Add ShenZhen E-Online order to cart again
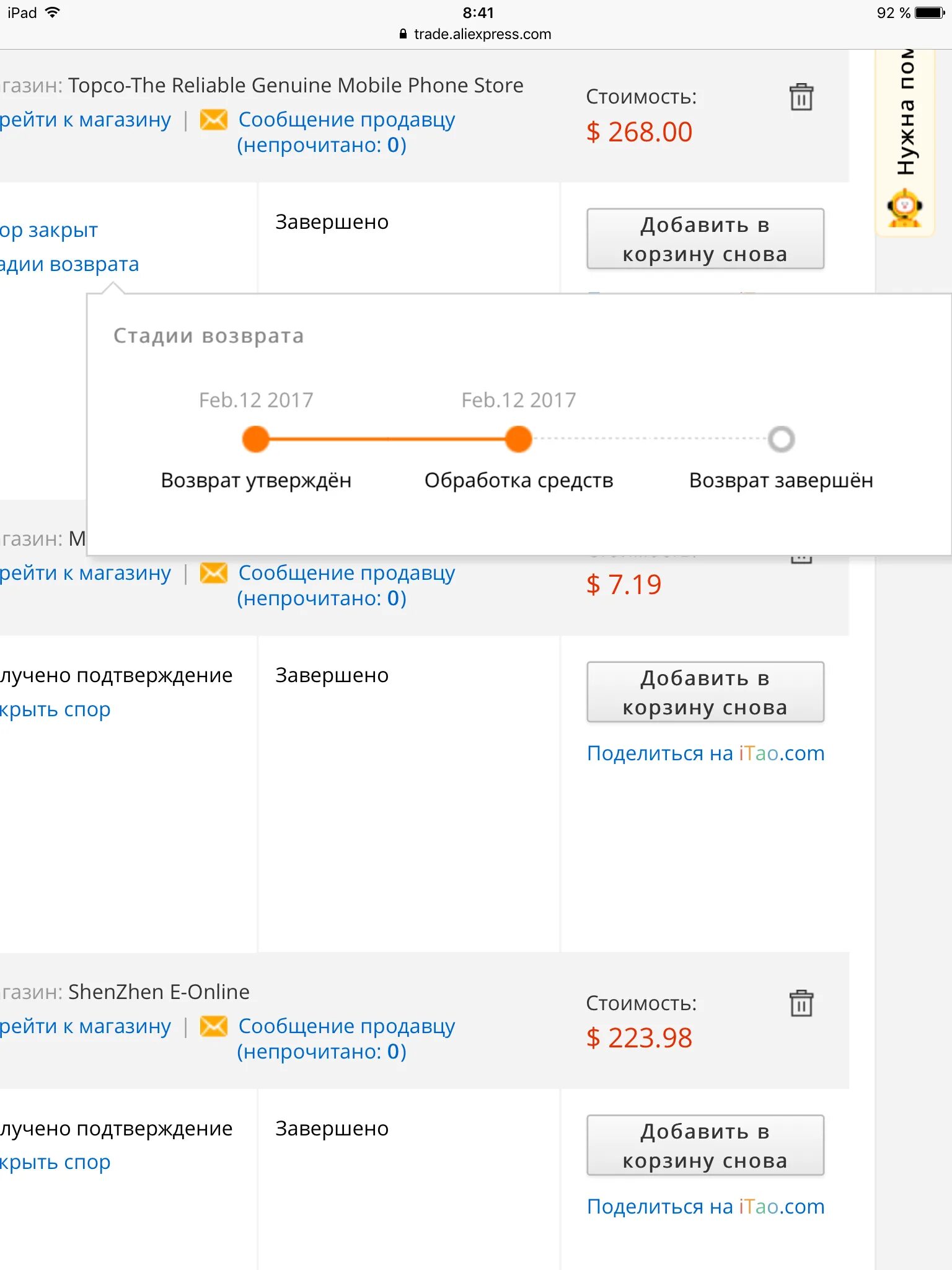Screen dimensions: 952x1270 pyautogui.click(x=705, y=1145)
